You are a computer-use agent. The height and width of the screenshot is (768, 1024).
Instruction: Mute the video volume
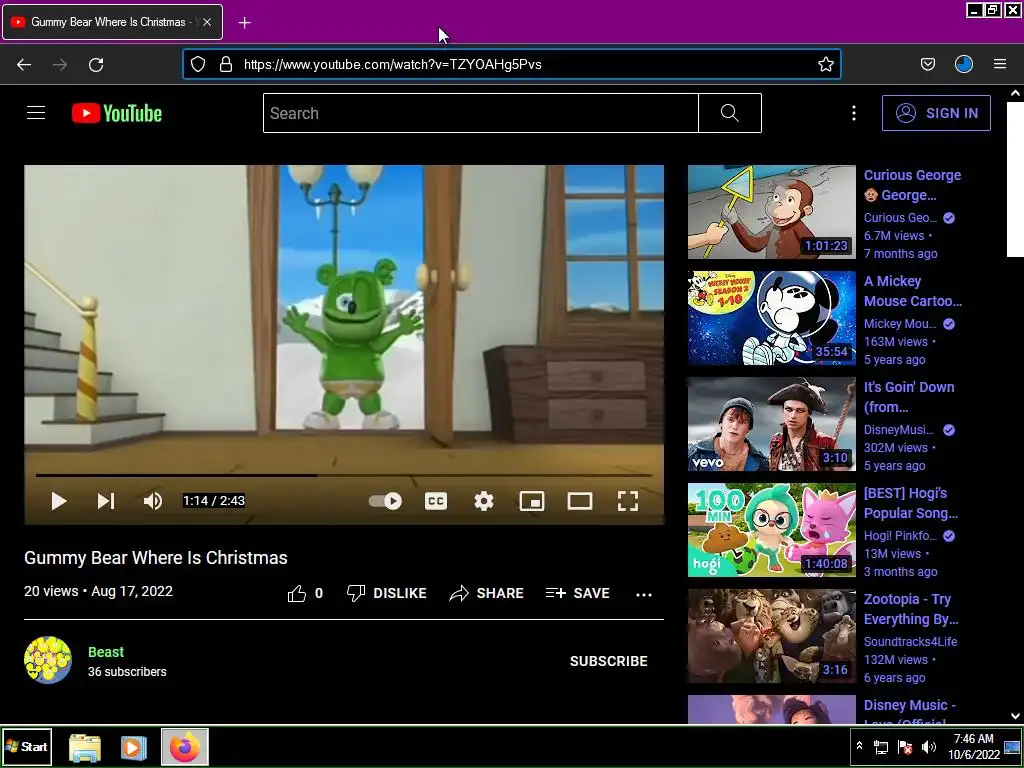click(x=153, y=501)
